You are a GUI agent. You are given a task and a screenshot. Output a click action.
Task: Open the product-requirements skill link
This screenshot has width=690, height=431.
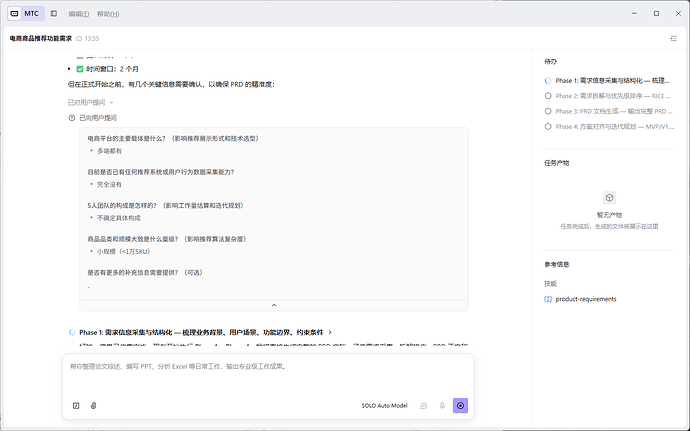pos(586,299)
